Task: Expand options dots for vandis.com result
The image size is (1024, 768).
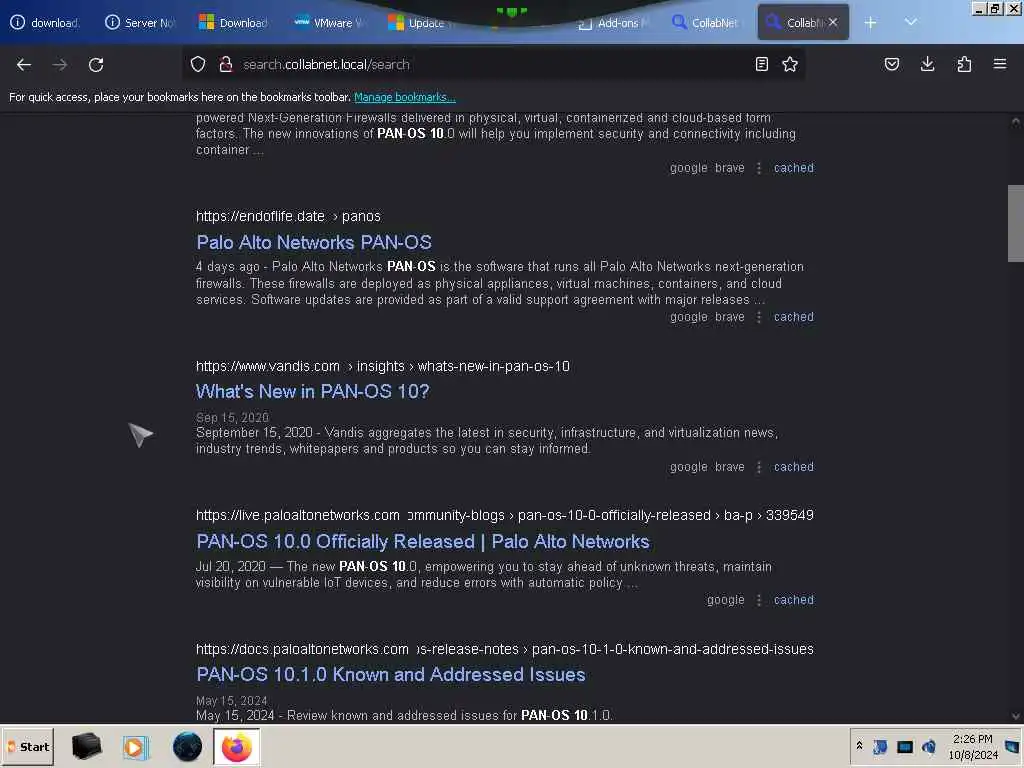Action: tap(759, 467)
